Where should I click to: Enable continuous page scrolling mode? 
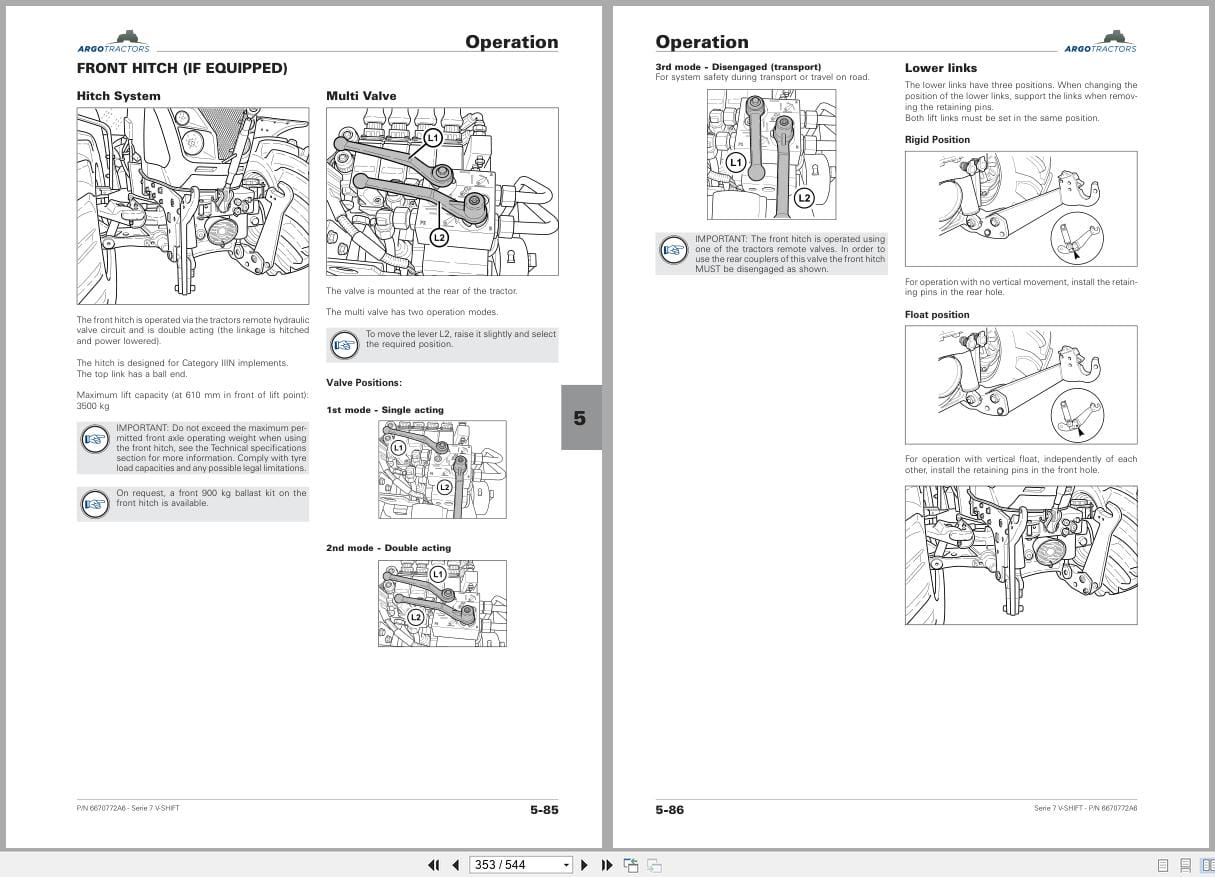pyautogui.click(x=1186, y=864)
